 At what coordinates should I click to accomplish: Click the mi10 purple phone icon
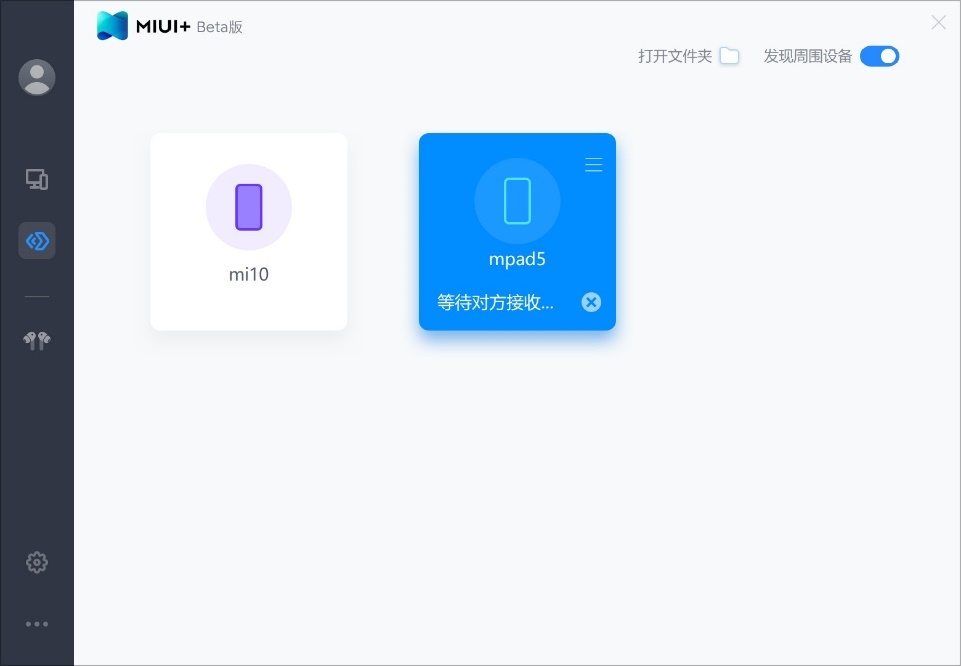coord(249,207)
